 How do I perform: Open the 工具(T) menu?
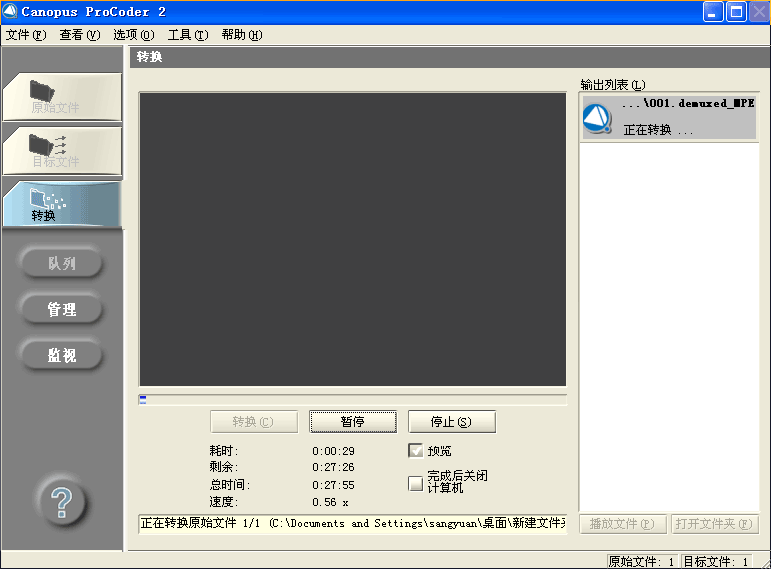click(188, 35)
